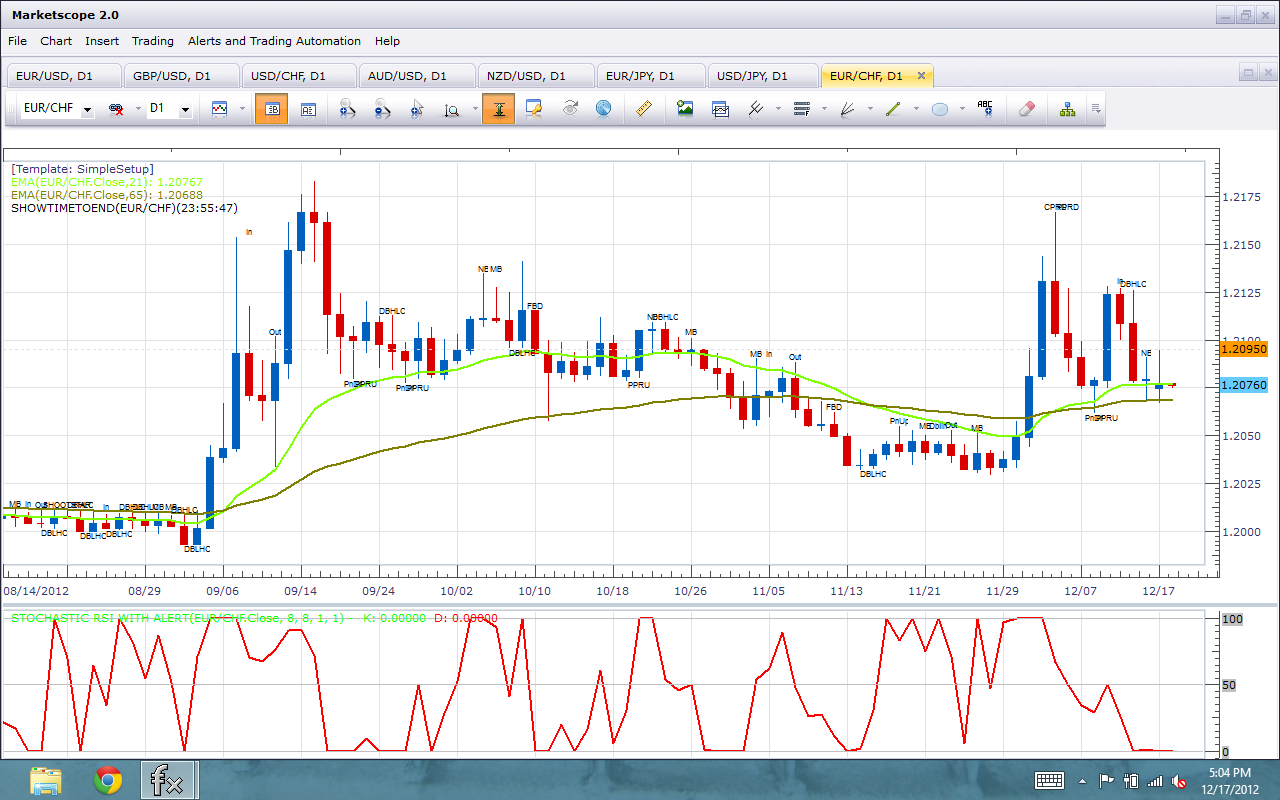Select the ellipse shape tool
The width and height of the screenshot is (1280, 800).
point(939,109)
